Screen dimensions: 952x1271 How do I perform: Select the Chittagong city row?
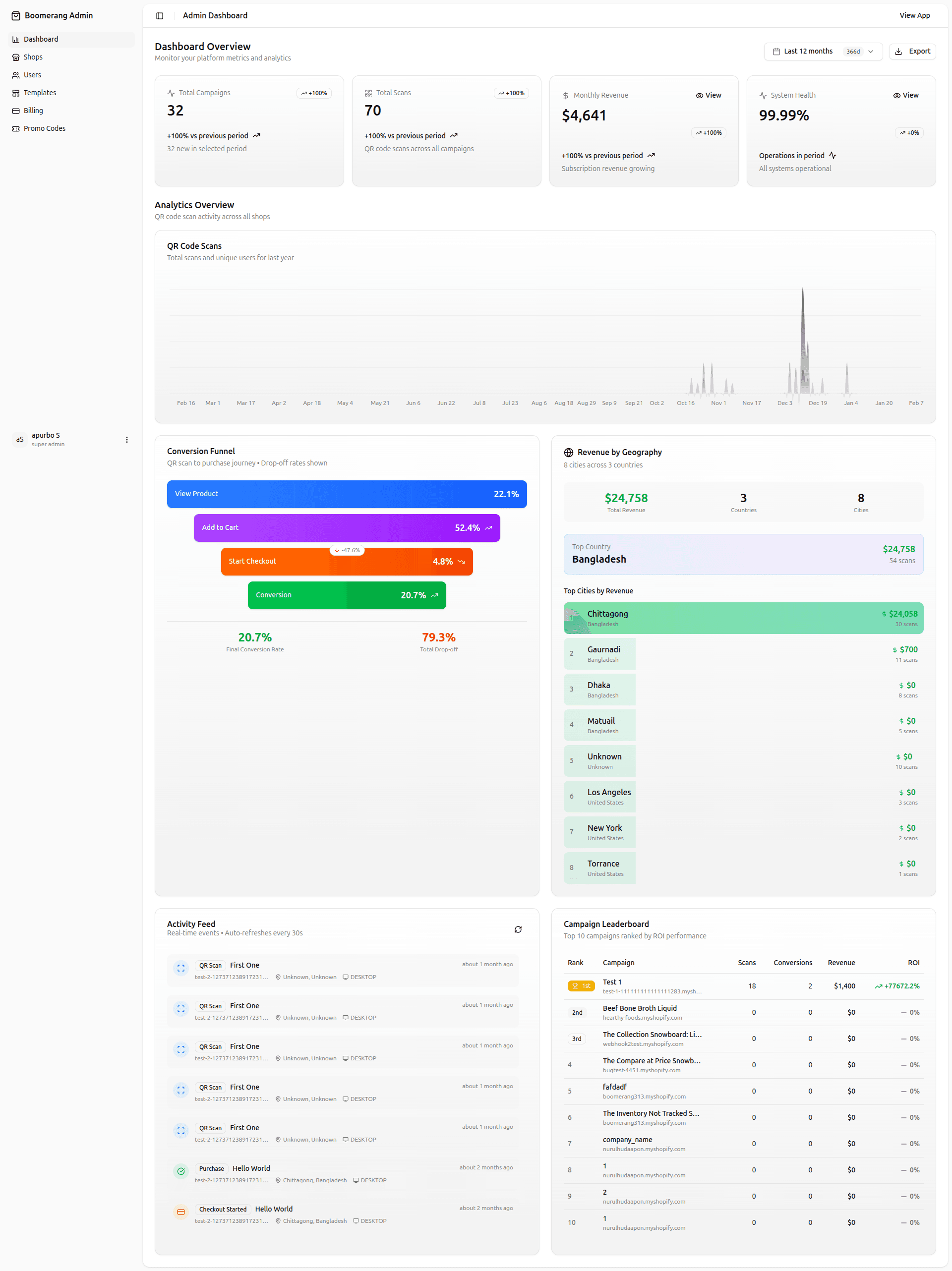743,618
